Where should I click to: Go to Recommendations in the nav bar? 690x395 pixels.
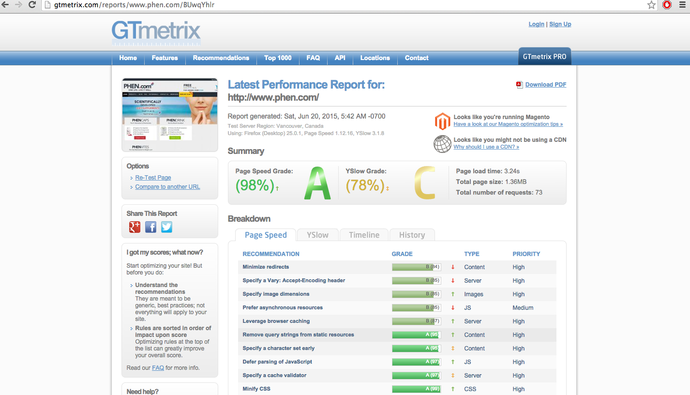click(x=221, y=58)
